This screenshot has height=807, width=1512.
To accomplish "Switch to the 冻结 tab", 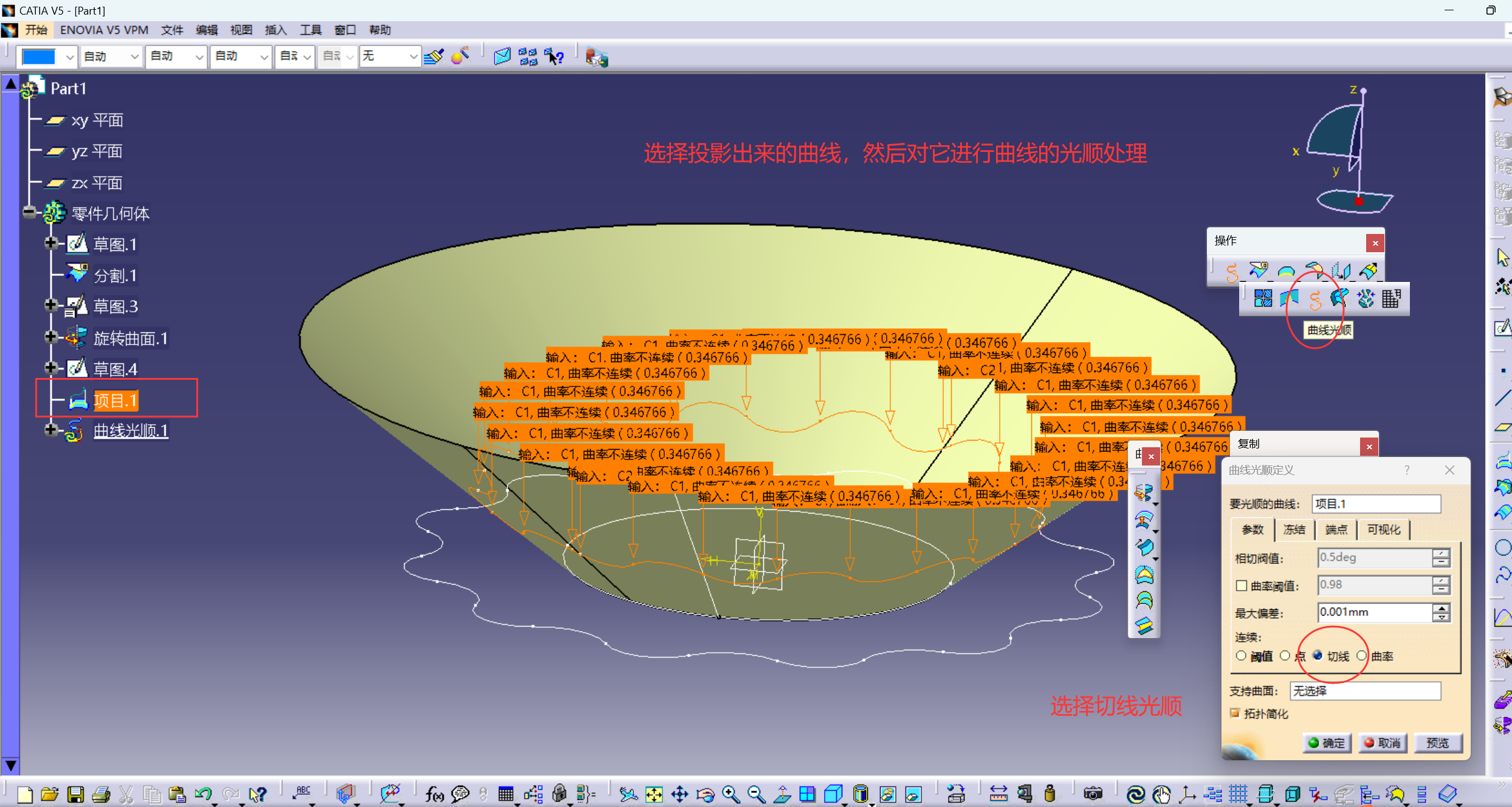I will (x=1294, y=529).
